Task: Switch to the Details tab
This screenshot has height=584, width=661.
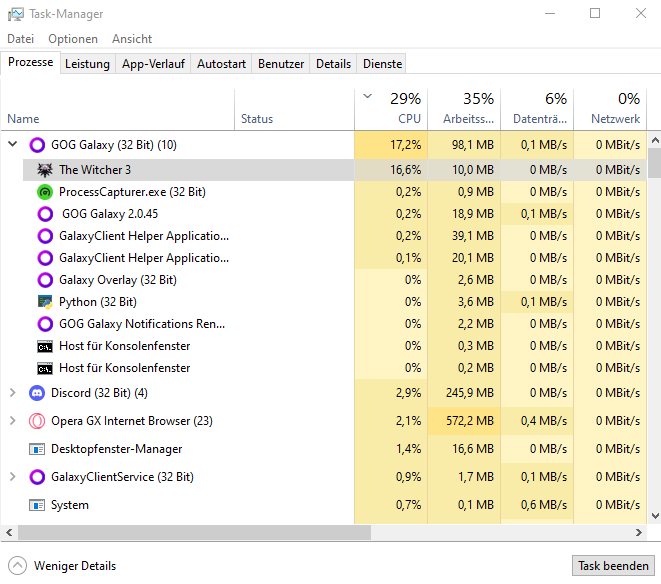Action: pos(333,64)
